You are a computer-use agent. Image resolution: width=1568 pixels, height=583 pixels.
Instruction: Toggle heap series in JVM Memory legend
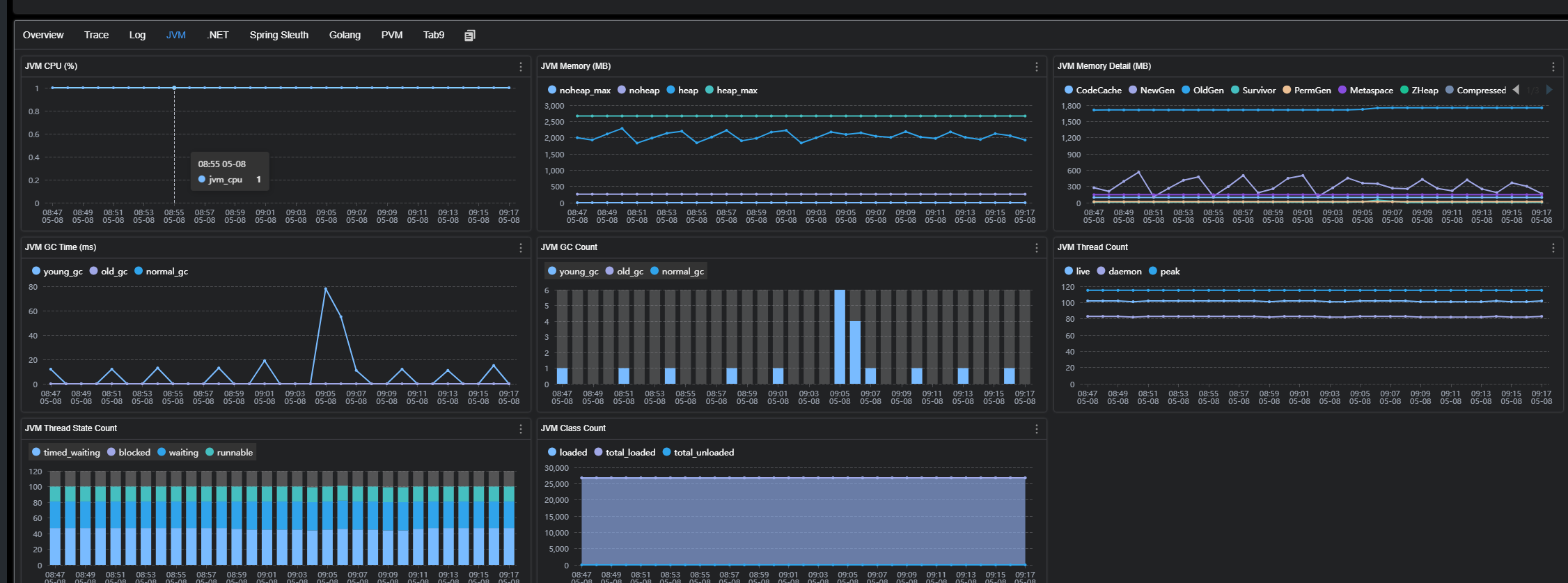(682, 91)
